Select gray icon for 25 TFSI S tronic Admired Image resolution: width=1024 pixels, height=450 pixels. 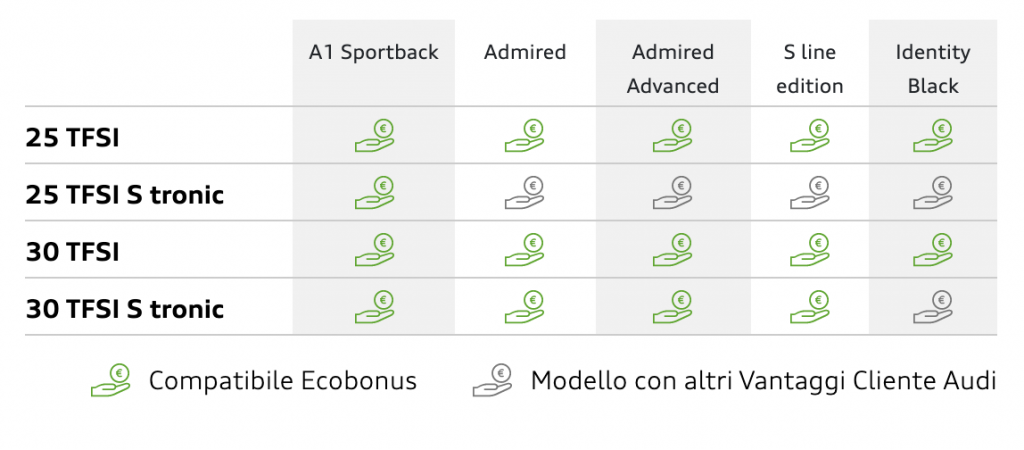coord(524,193)
